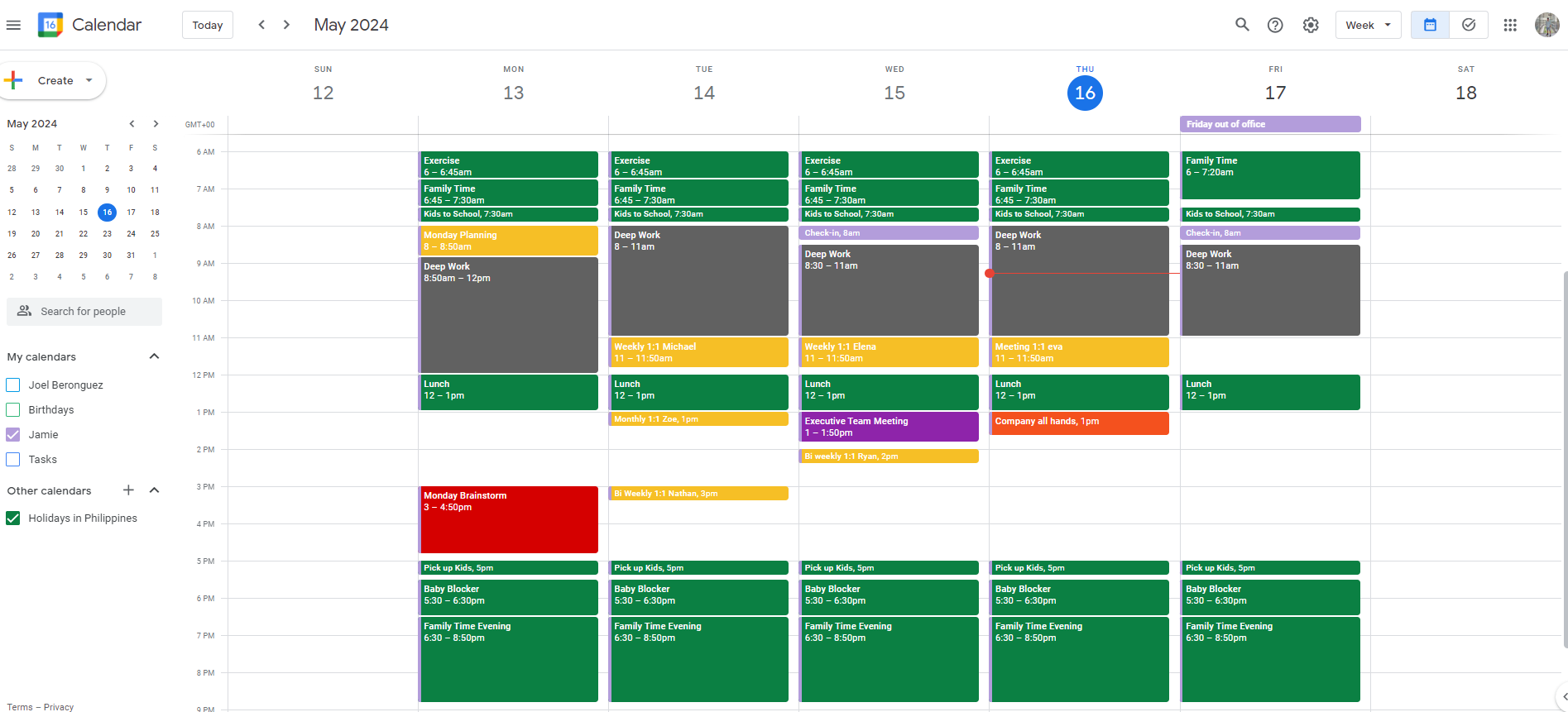Screen dimensions: 1568x712
Task: Open the settings gear menu
Action: click(x=1311, y=25)
